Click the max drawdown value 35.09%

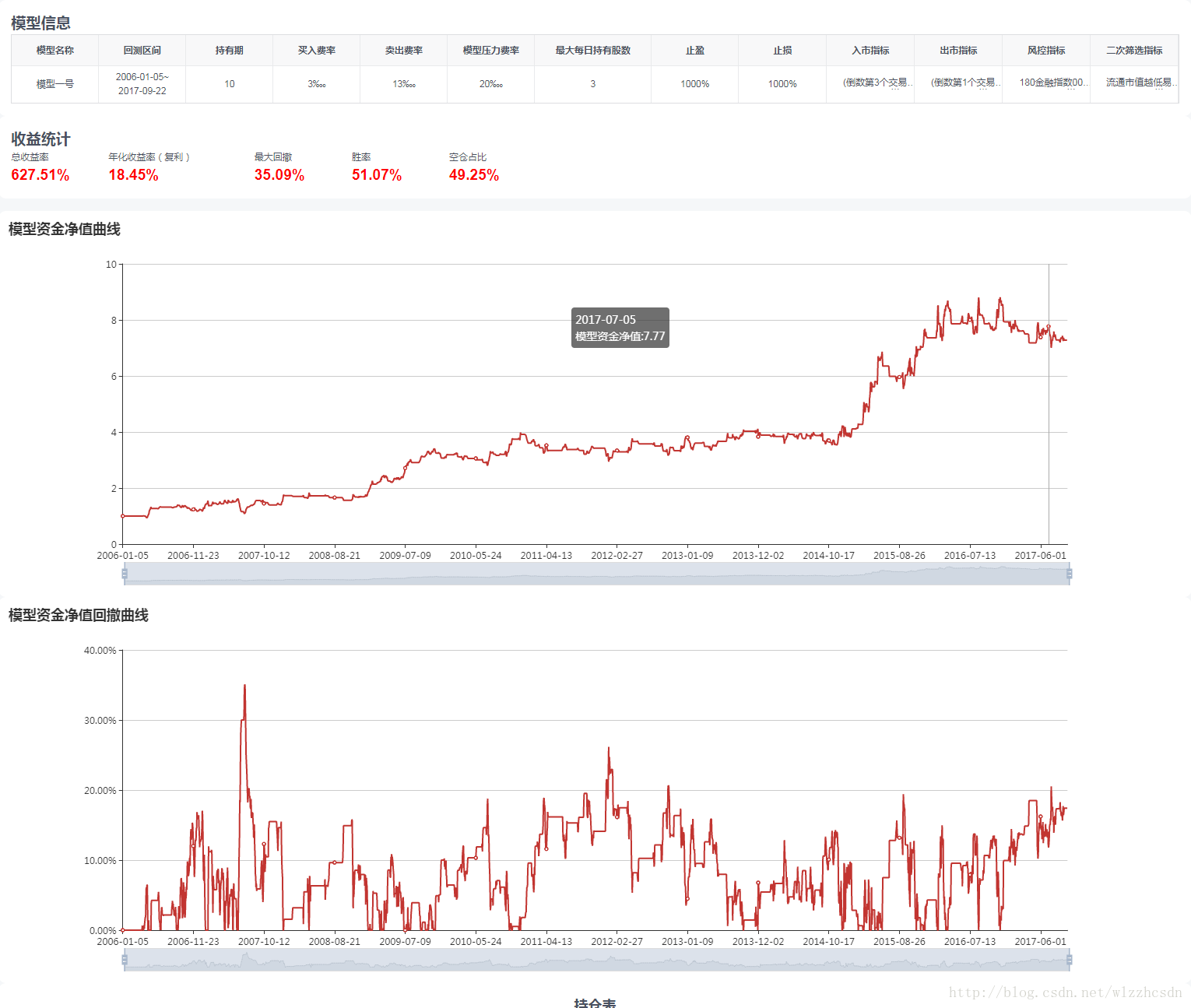279,175
